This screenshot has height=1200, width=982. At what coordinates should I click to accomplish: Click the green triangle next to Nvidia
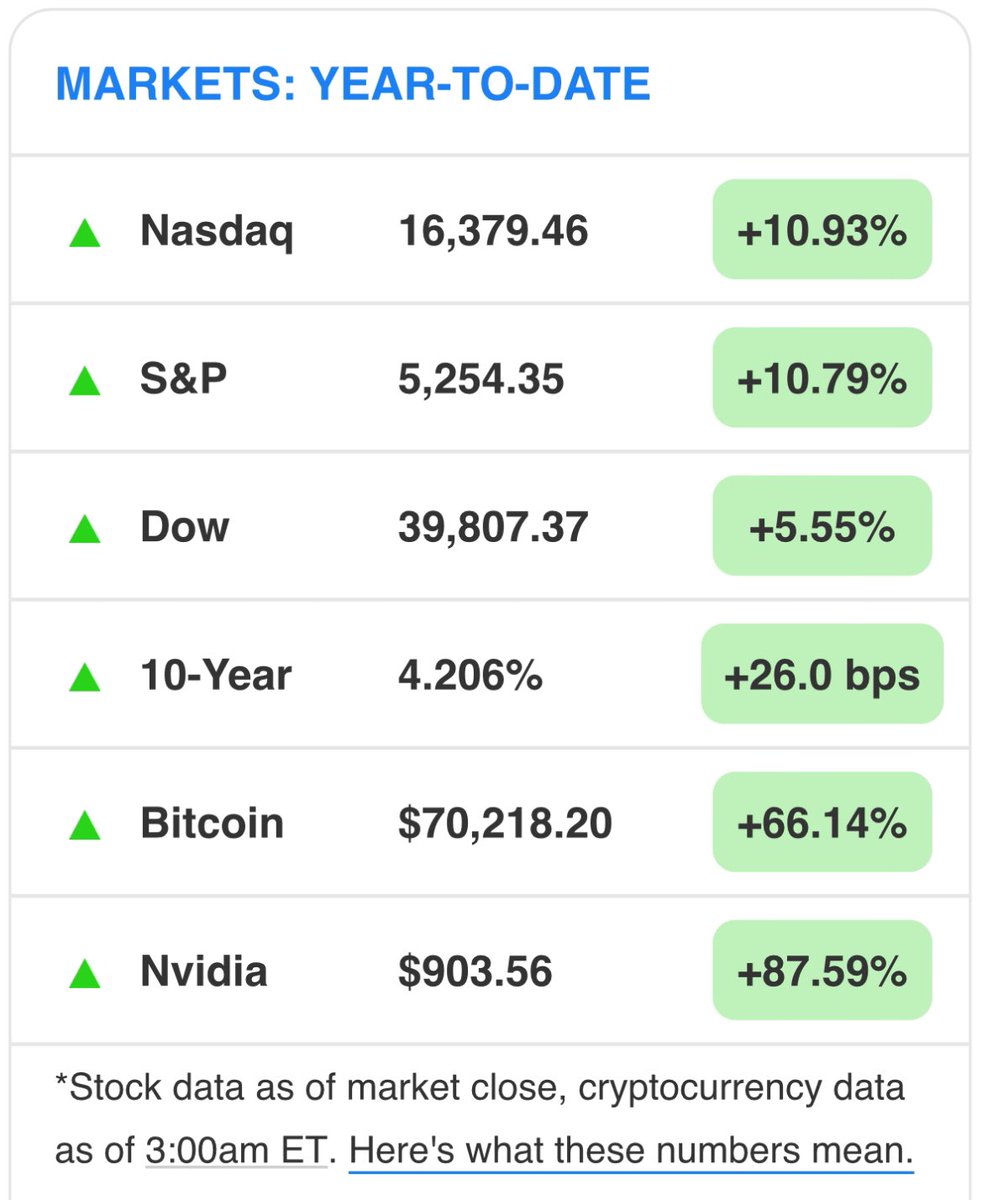[84, 973]
